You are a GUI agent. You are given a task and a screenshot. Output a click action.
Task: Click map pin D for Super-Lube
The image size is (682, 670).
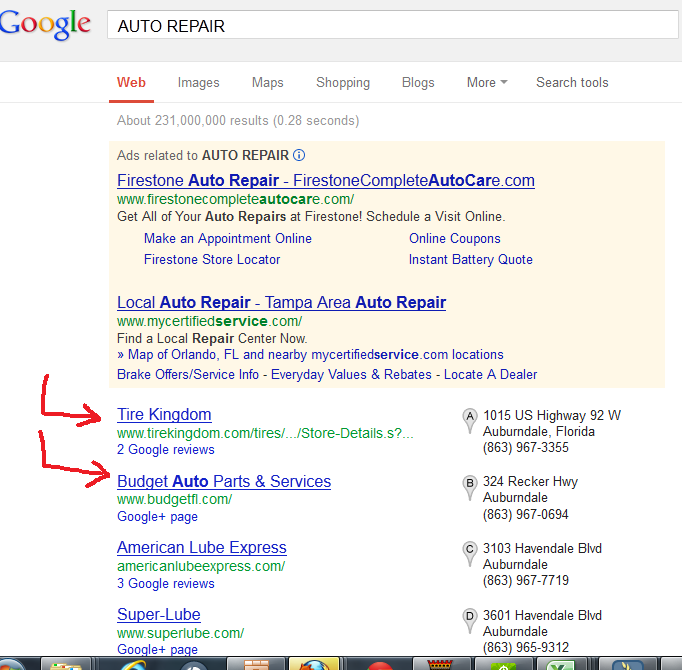(470, 621)
